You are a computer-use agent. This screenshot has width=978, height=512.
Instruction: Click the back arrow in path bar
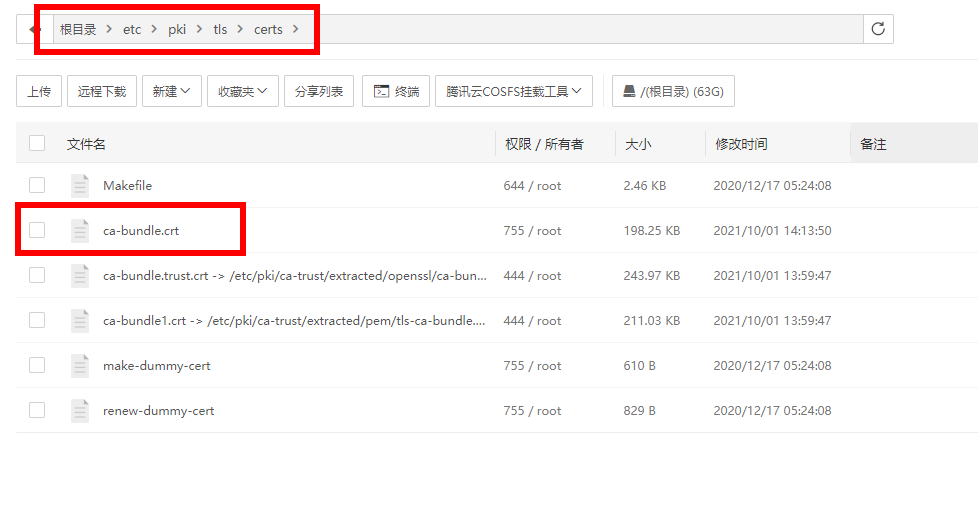[x=35, y=29]
